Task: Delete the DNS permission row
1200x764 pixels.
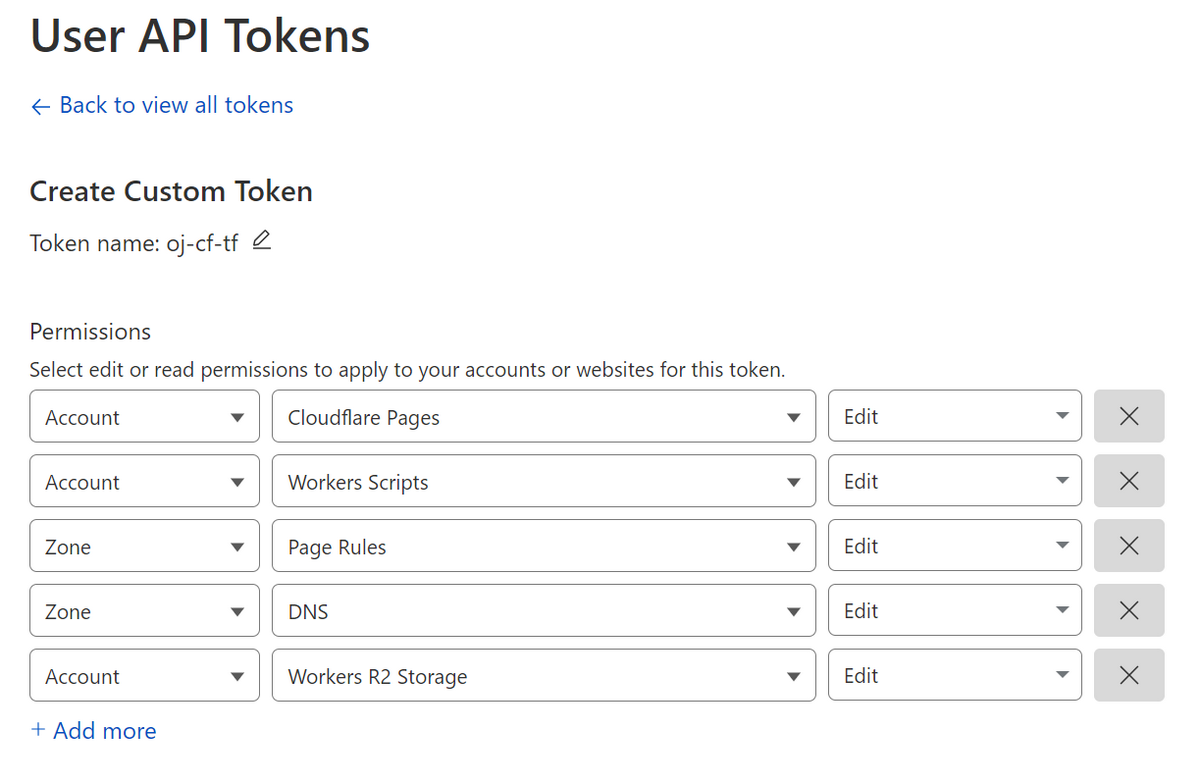Action: (x=1129, y=611)
